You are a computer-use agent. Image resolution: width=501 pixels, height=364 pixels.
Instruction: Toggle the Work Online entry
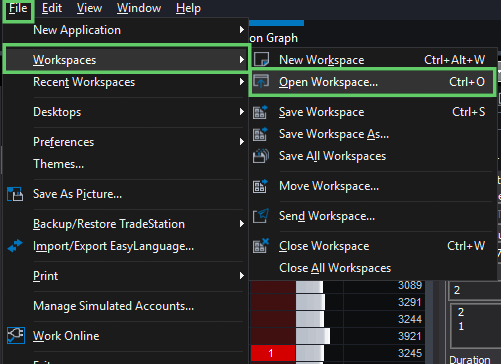tap(66, 336)
